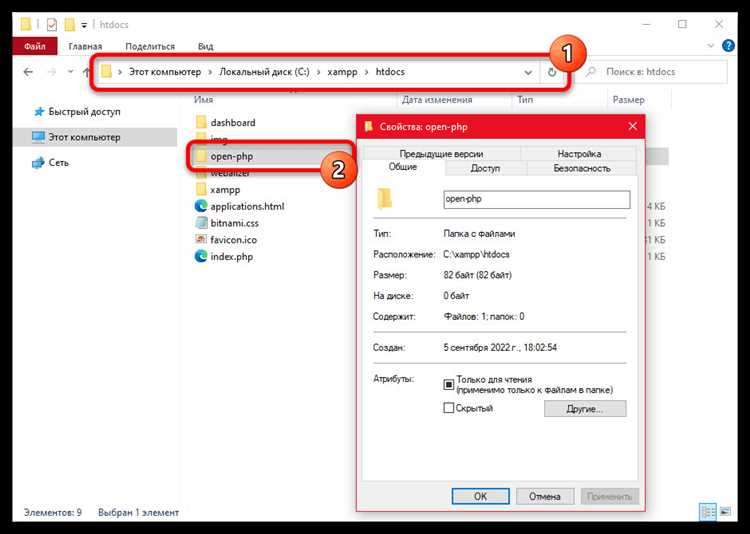Image resolution: width=750 pixels, height=534 pixels.
Task: Click Отмена in properties dialog
Action: (544, 496)
